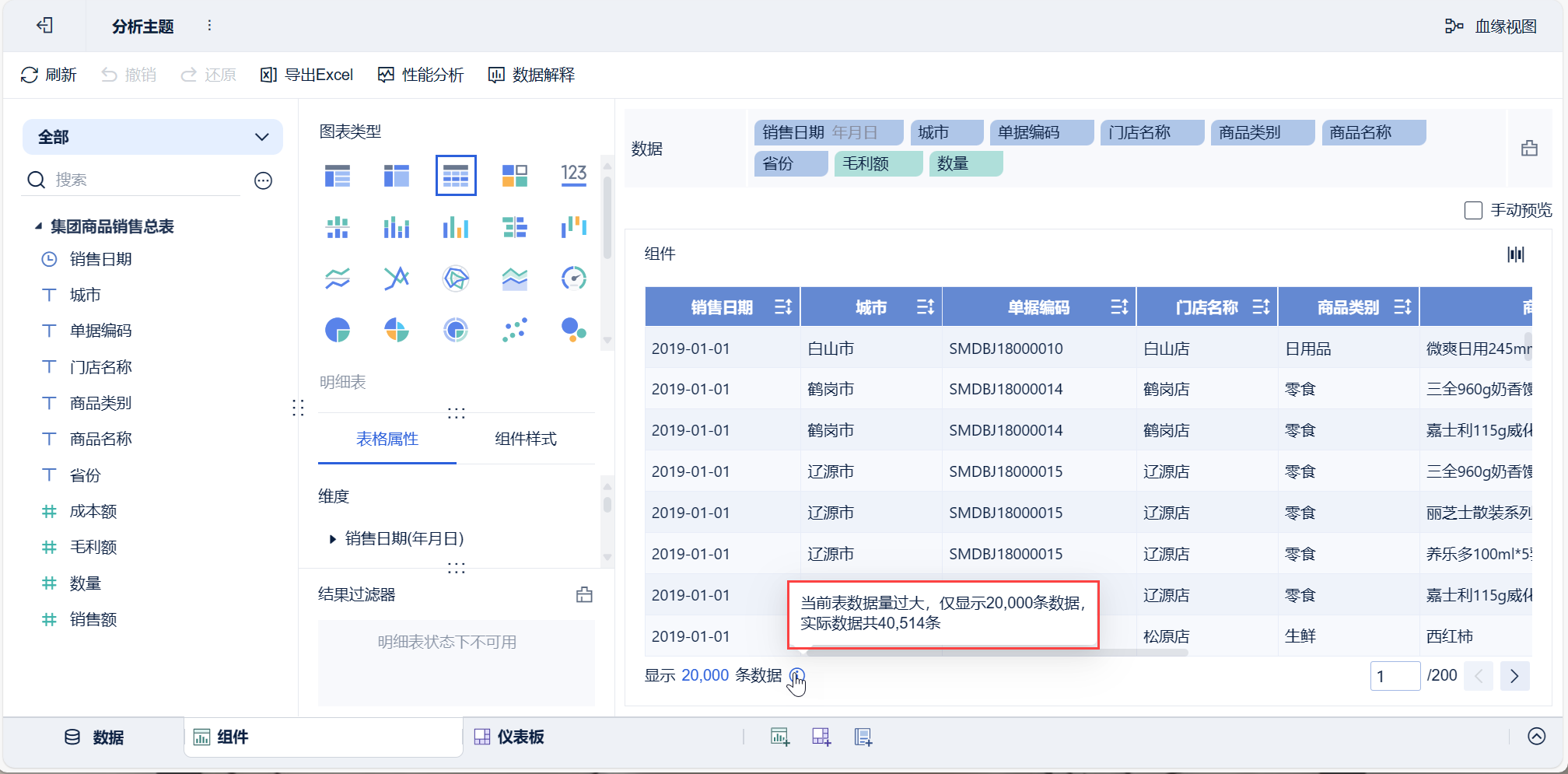Enable the 手动预览 checkbox
The height and width of the screenshot is (774, 1568).
[x=1473, y=211]
